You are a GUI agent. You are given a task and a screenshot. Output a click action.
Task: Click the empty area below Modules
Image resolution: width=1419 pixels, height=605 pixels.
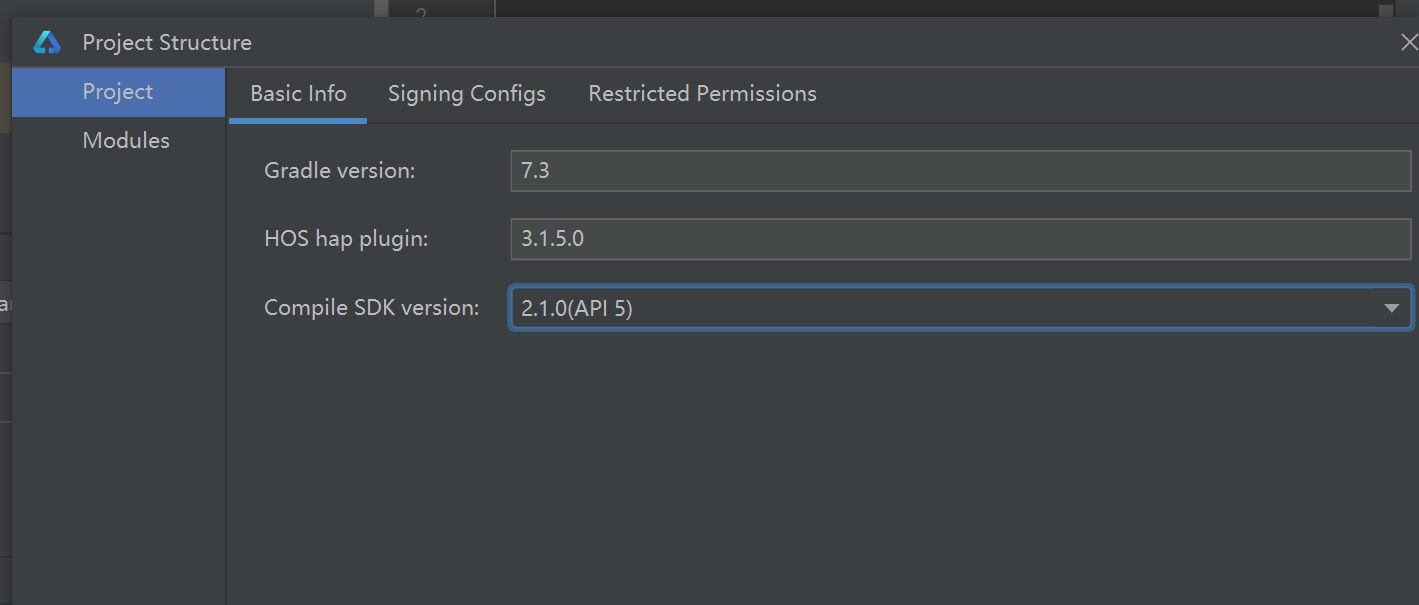coord(118,380)
